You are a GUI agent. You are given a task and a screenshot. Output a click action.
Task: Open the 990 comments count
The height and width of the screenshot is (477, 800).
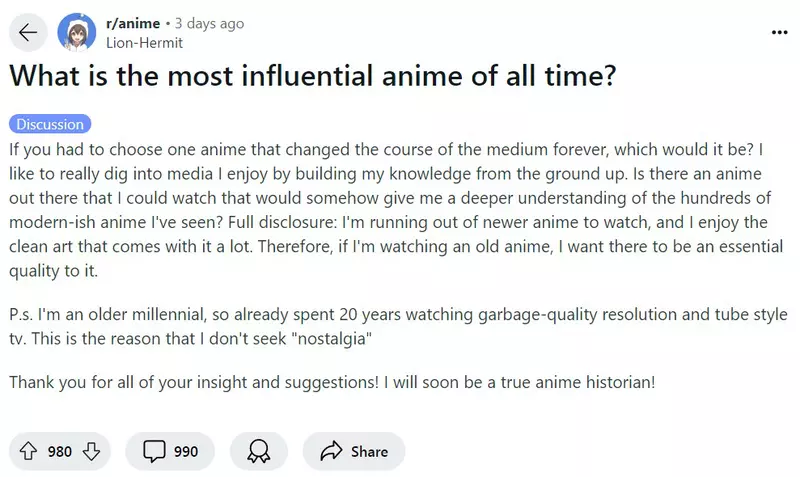point(186,452)
